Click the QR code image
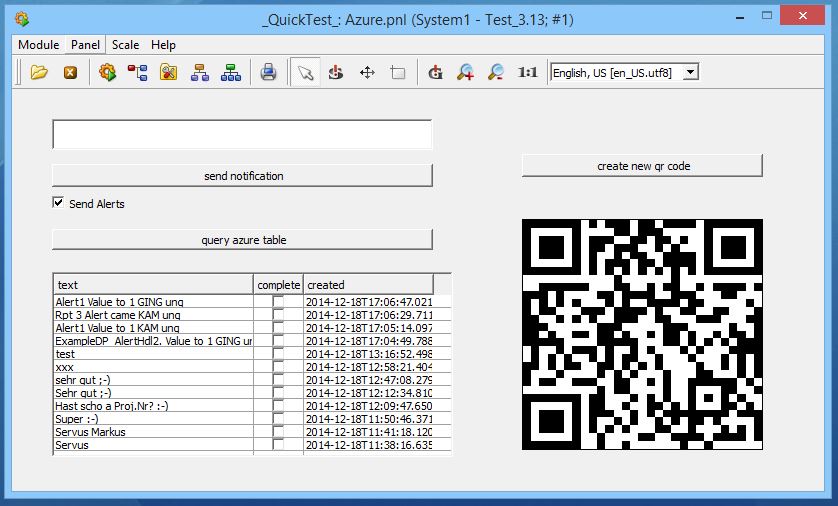This screenshot has width=838, height=506. pos(642,334)
